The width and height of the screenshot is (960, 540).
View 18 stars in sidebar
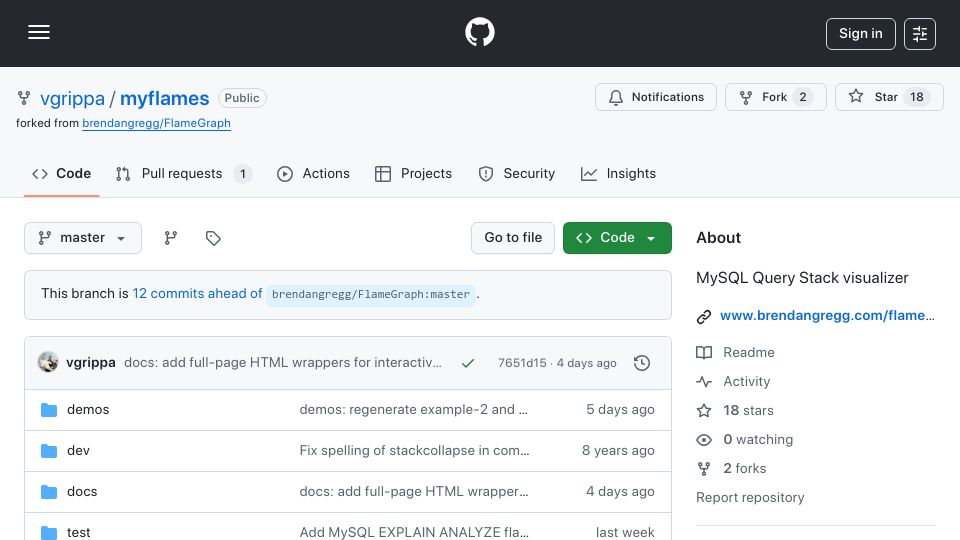[x=748, y=410]
